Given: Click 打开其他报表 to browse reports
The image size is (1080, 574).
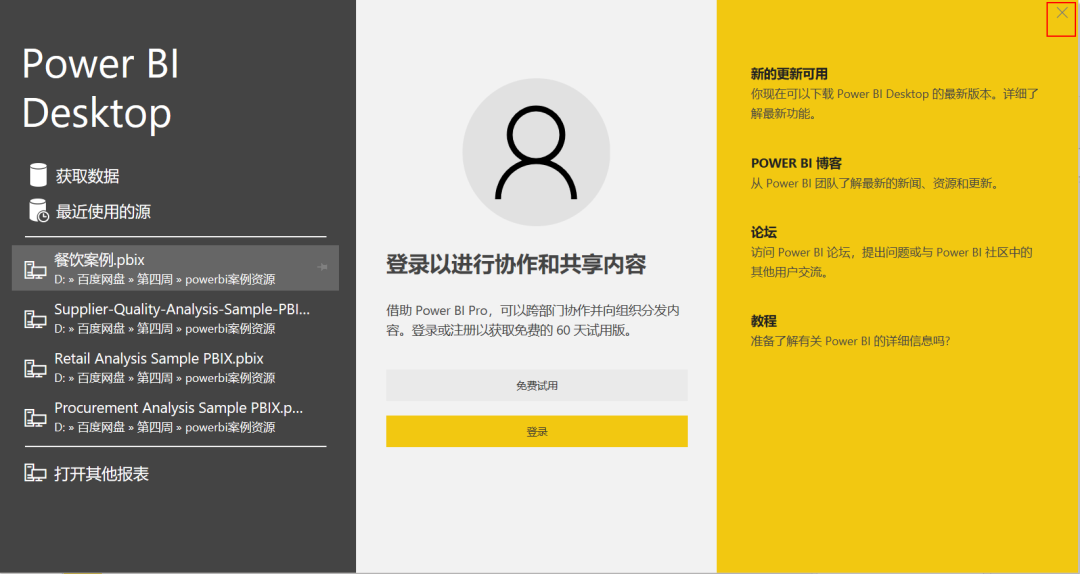Looking at the screenshot, I should pos(101,473).
